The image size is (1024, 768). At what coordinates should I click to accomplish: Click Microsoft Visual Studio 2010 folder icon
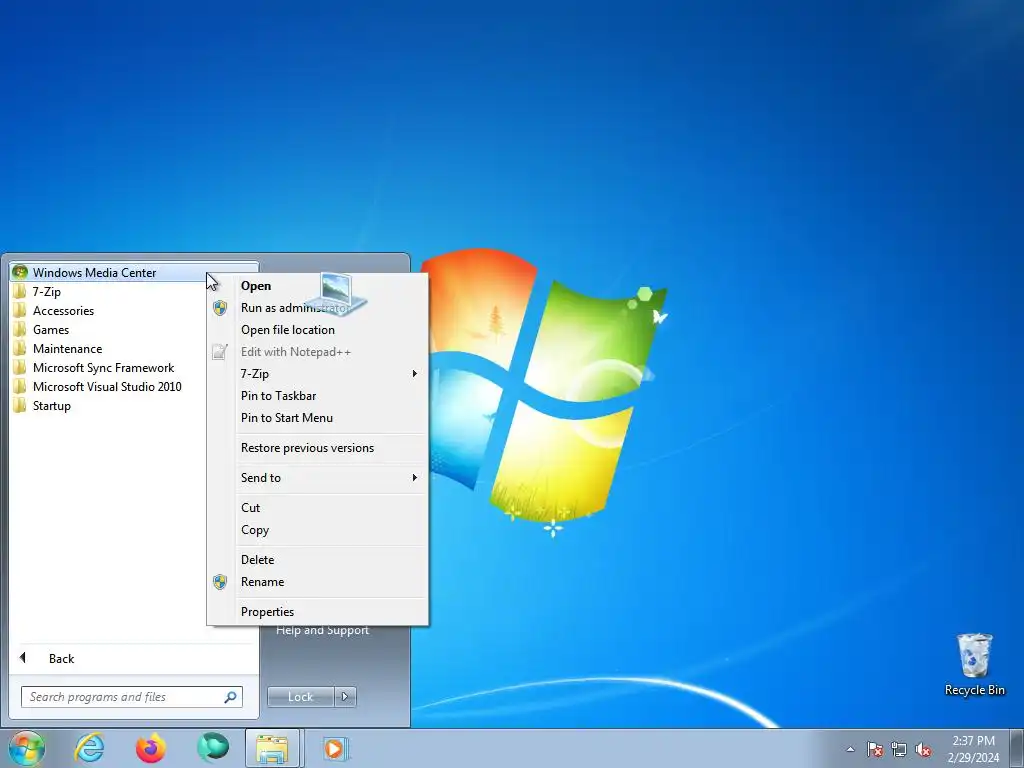pyautogui.click(x=20, y=386)
